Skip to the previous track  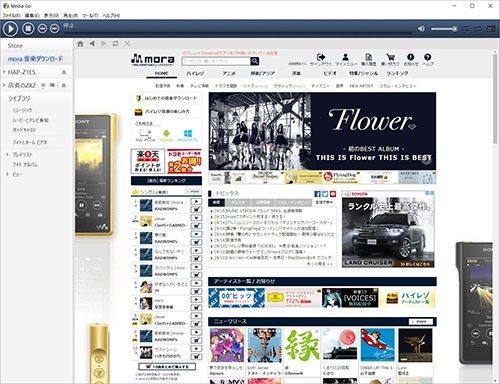(42, 29)
